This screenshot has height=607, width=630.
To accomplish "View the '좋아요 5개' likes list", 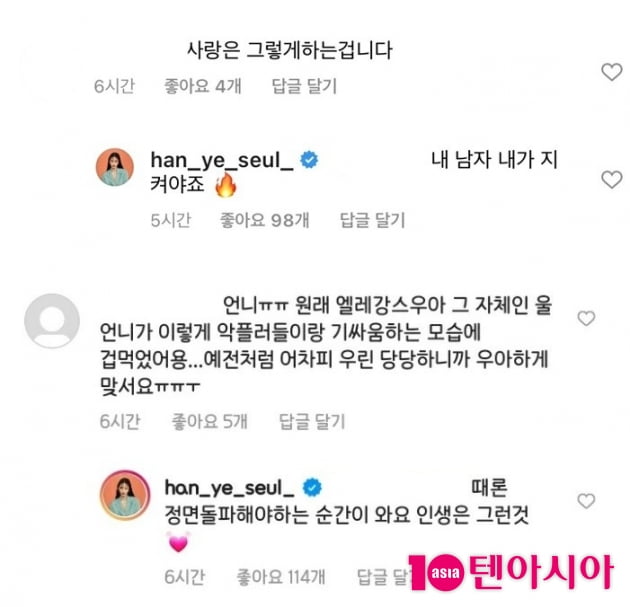I will tap(210, 421).
